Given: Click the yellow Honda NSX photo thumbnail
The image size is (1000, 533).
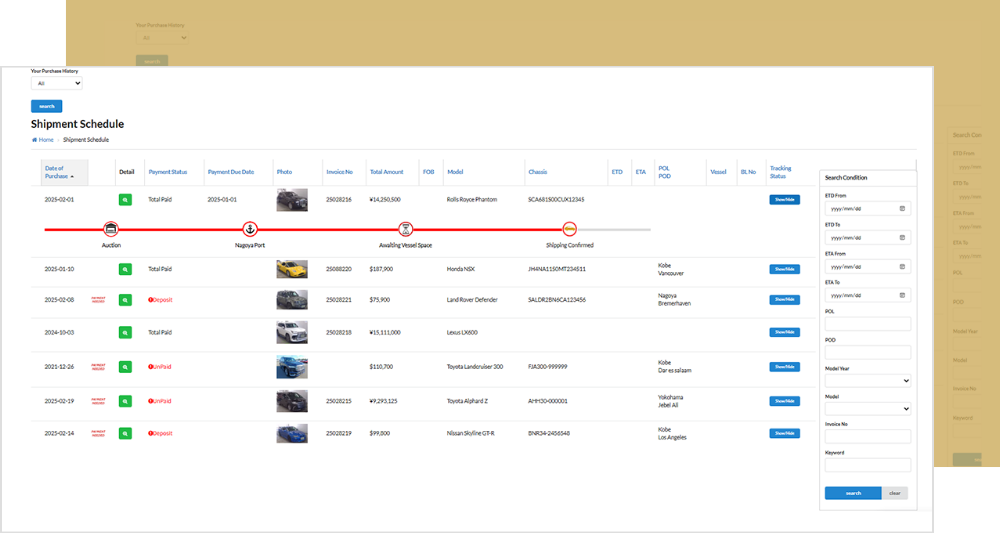Looking at the screenshot, I should 292,269.
